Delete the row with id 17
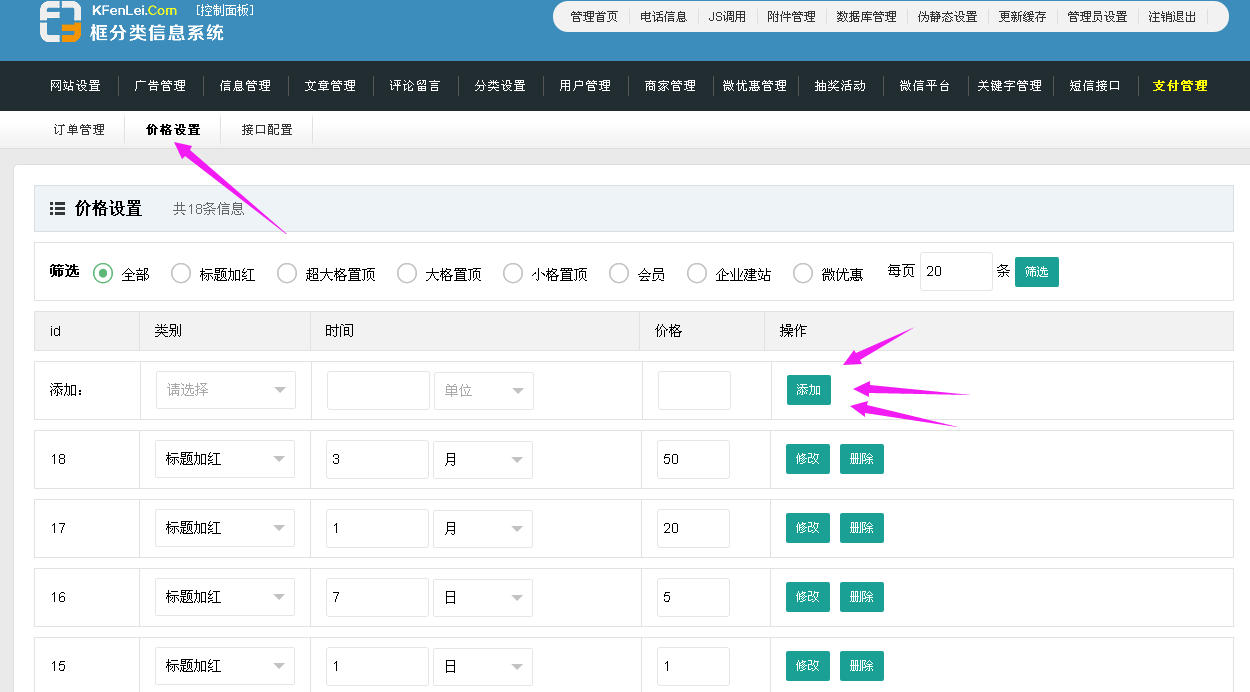The image size is (1250, 692). (x=861, y=528)
